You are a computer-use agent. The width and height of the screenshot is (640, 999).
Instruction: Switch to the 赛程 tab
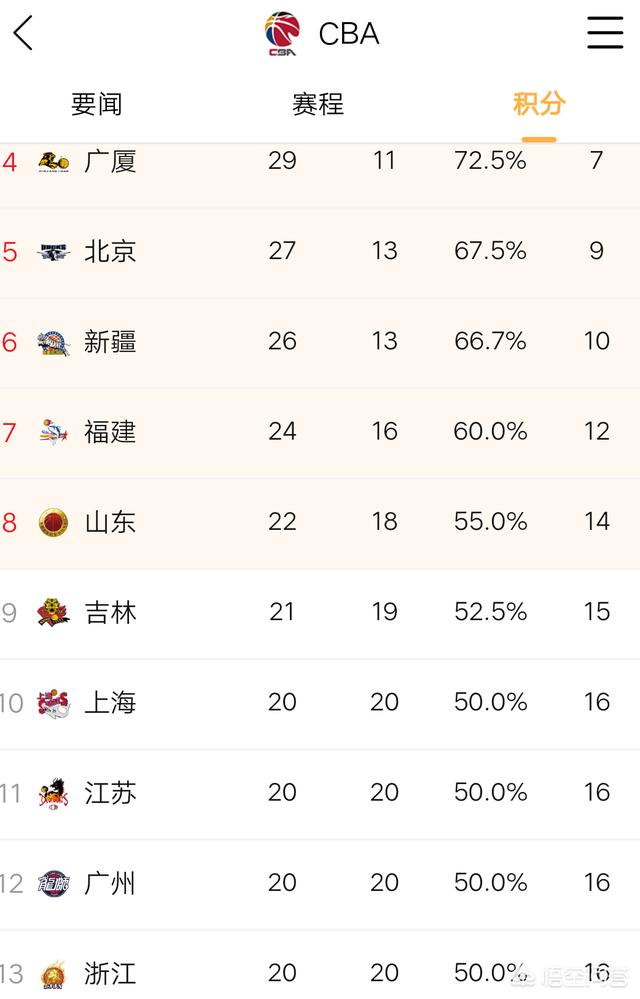[318, 104]
